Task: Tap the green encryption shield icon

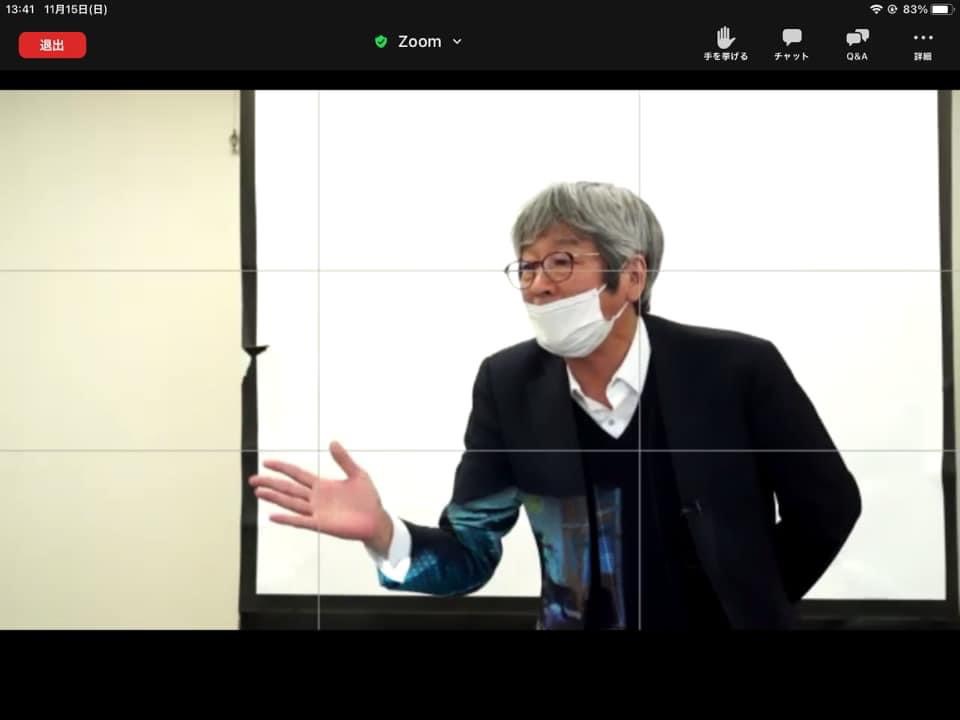Action: click(x=381, y=42)
